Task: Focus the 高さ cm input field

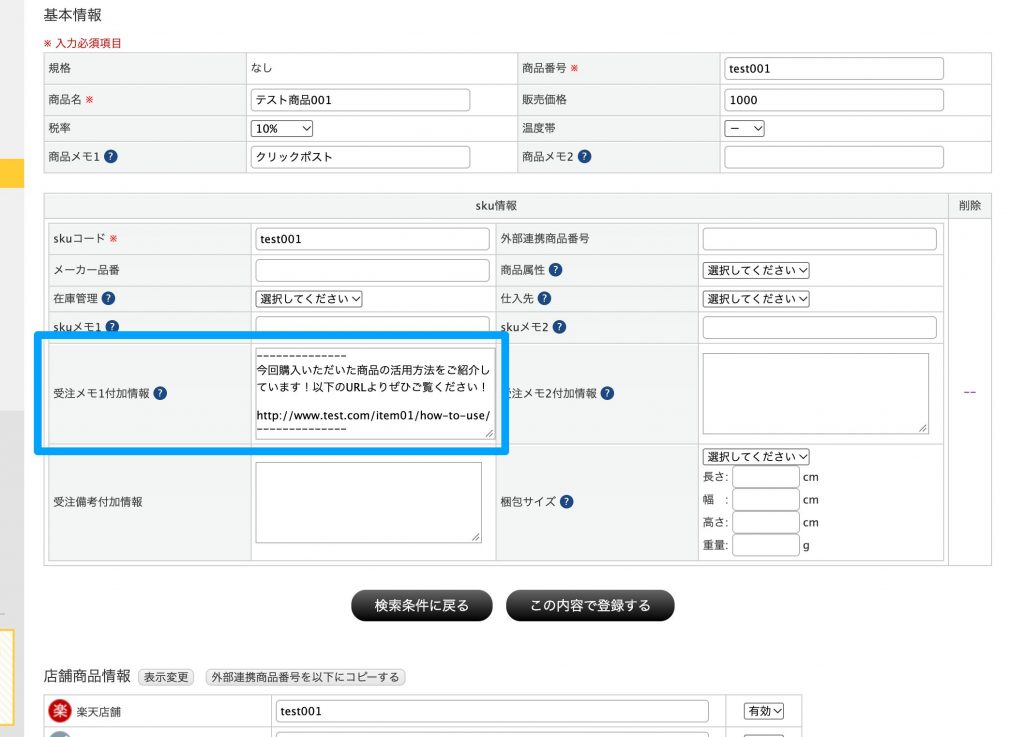Action: pos(765,522)
